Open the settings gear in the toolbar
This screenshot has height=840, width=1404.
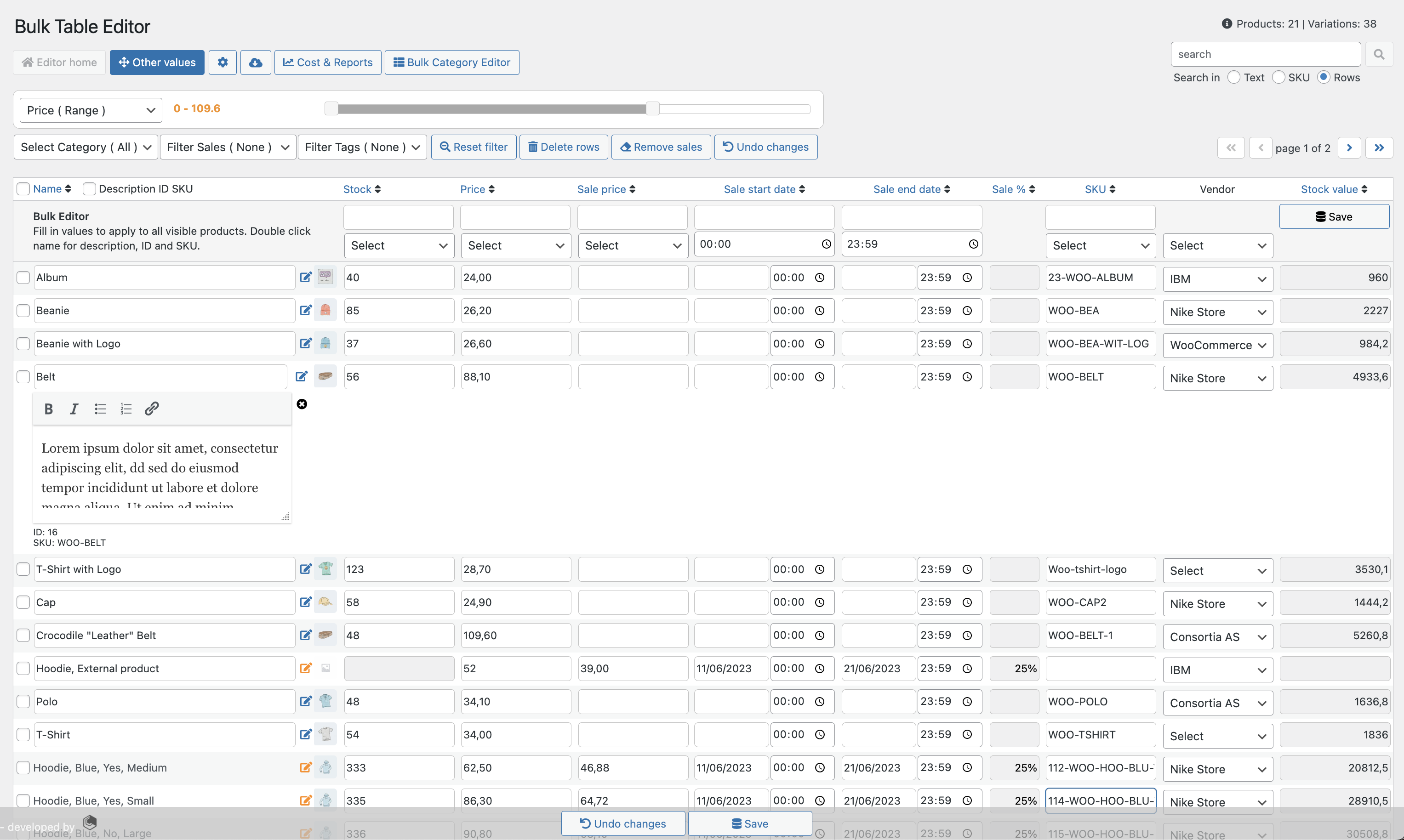(x=223, y=62)
